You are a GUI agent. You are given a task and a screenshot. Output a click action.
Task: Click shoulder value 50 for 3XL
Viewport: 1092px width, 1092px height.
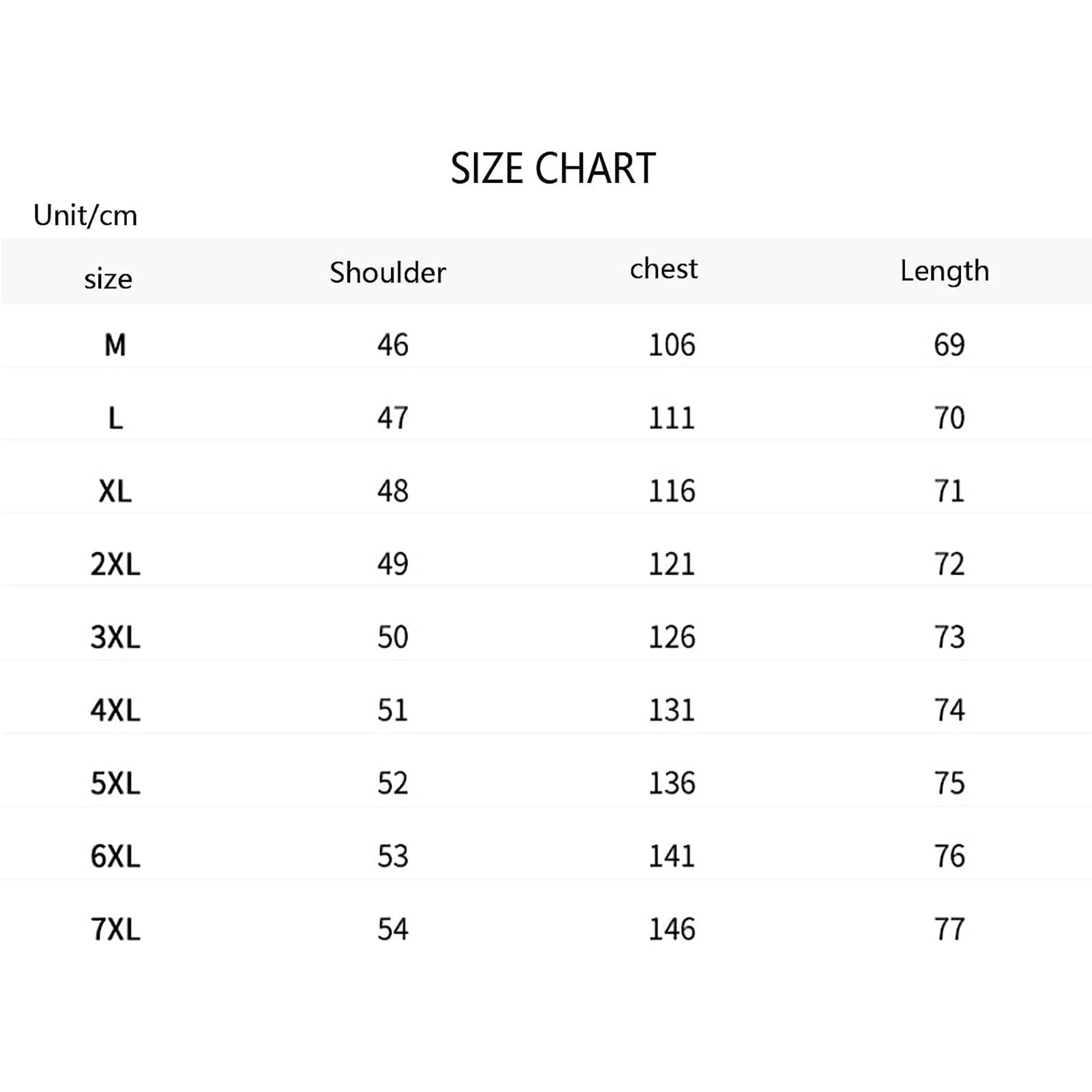tap(393, 637)
